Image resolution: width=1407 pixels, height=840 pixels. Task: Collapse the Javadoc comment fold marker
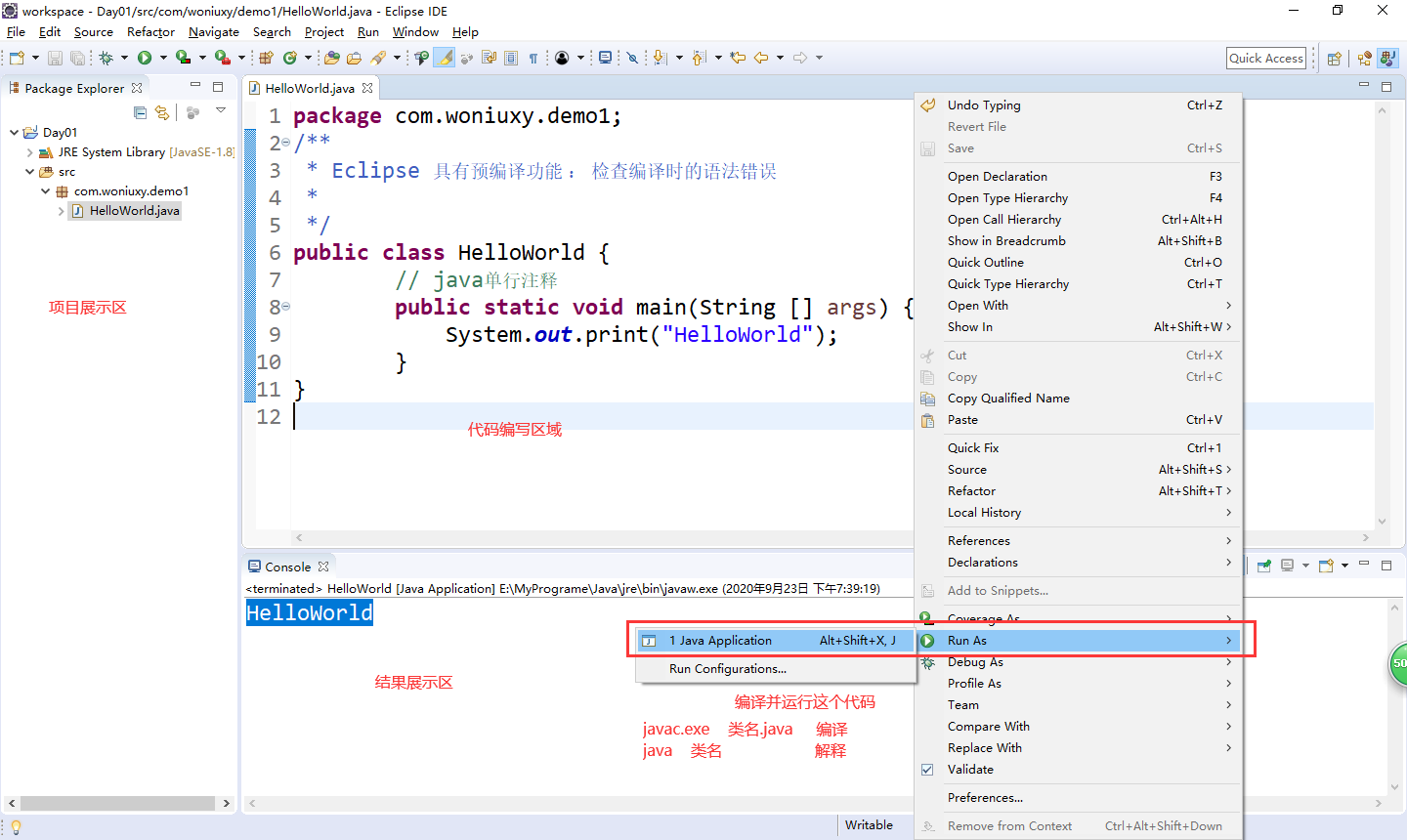click(285, 143)
